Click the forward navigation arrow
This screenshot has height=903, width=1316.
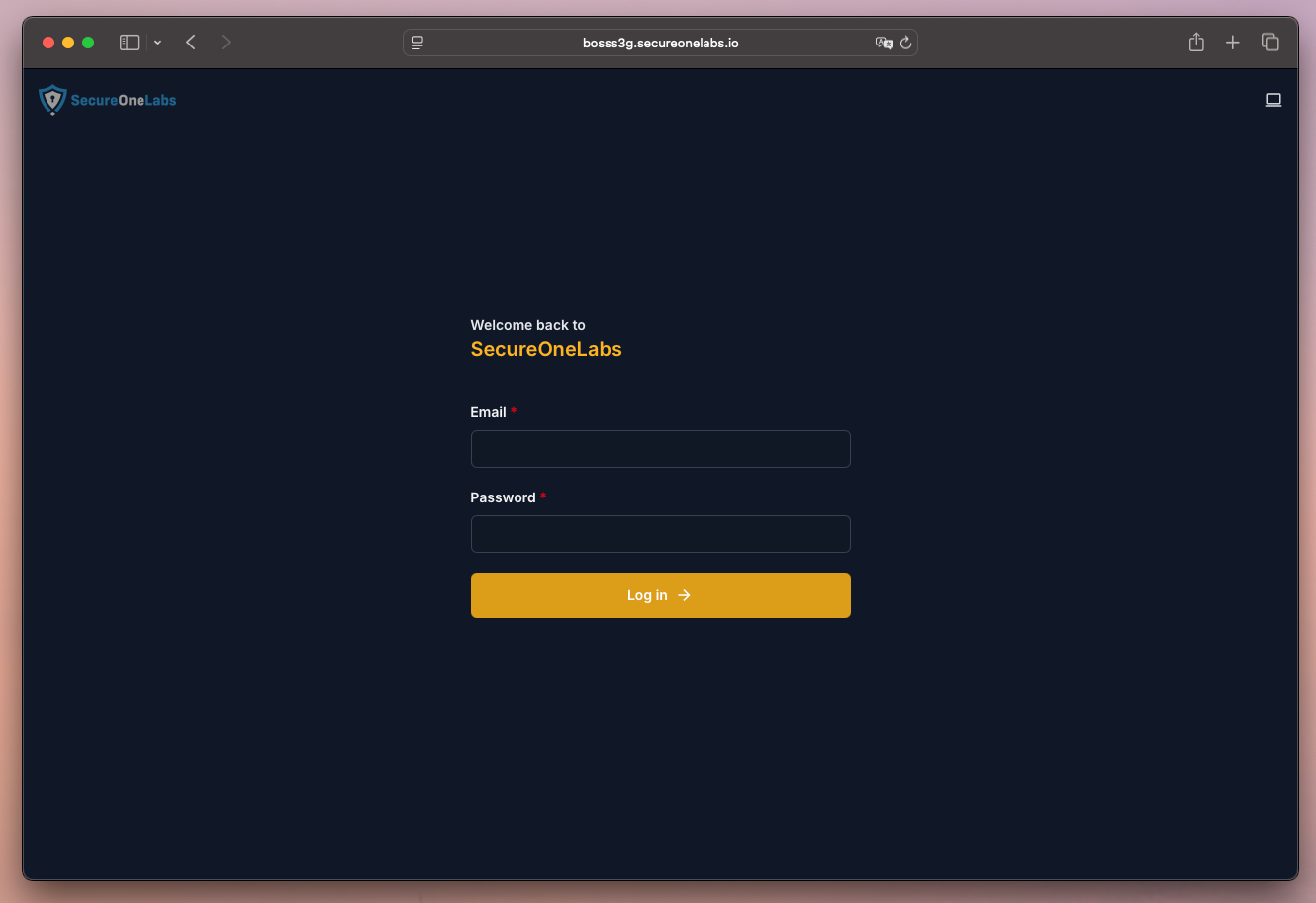225,43
